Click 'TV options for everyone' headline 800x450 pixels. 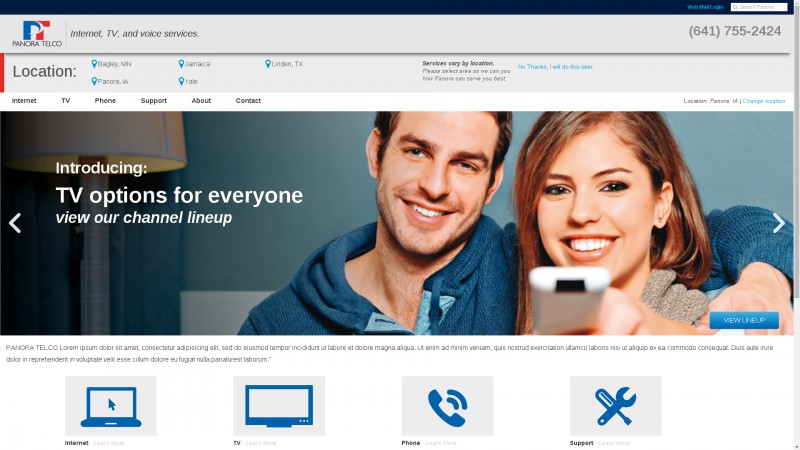click(179, 195)
